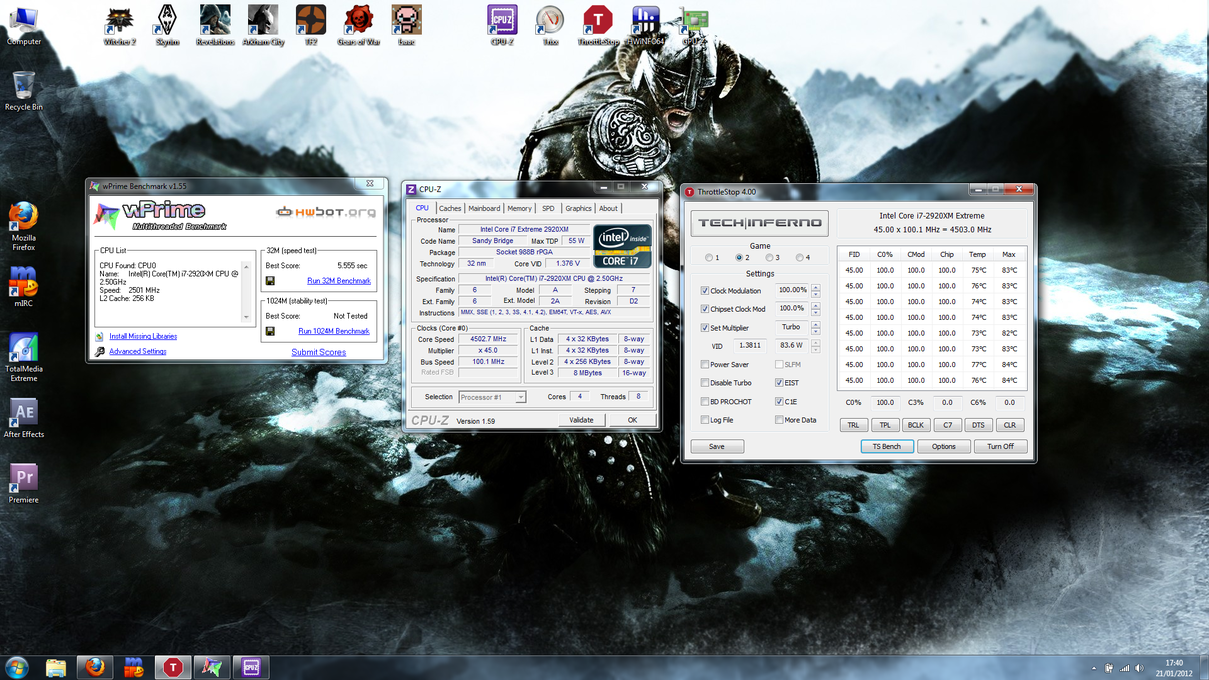Open the Processor #1 selection dropdown

pos(520,397)
